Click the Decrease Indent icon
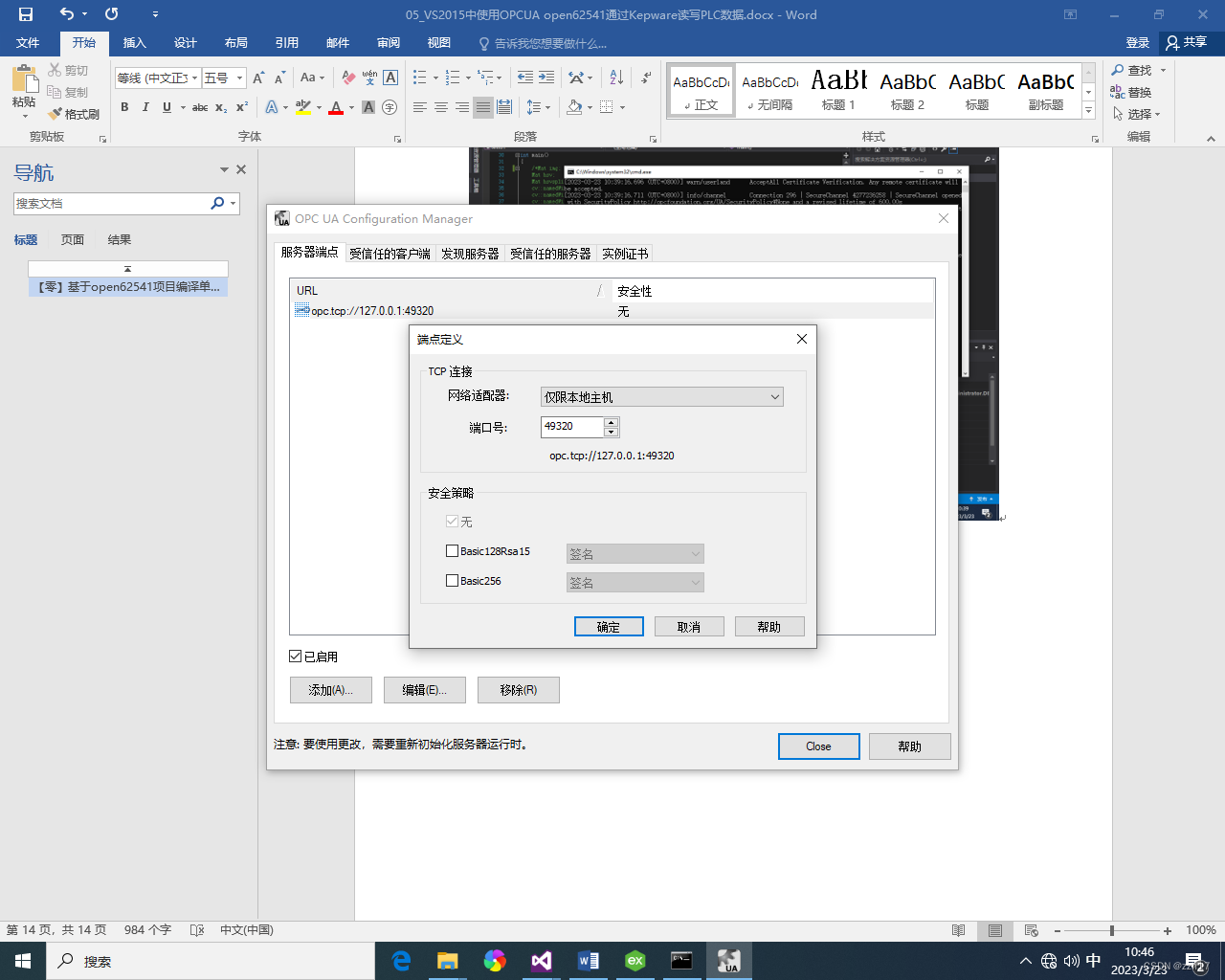Image resolution: width=1225 pixels, height=980 pixels. tap(525, 78)
